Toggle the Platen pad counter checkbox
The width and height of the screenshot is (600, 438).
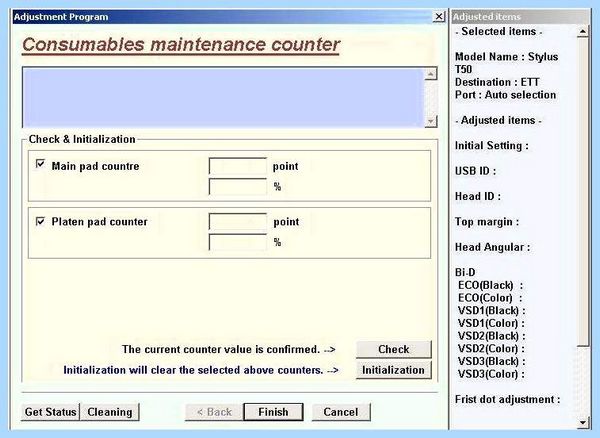tap(40, 221)
